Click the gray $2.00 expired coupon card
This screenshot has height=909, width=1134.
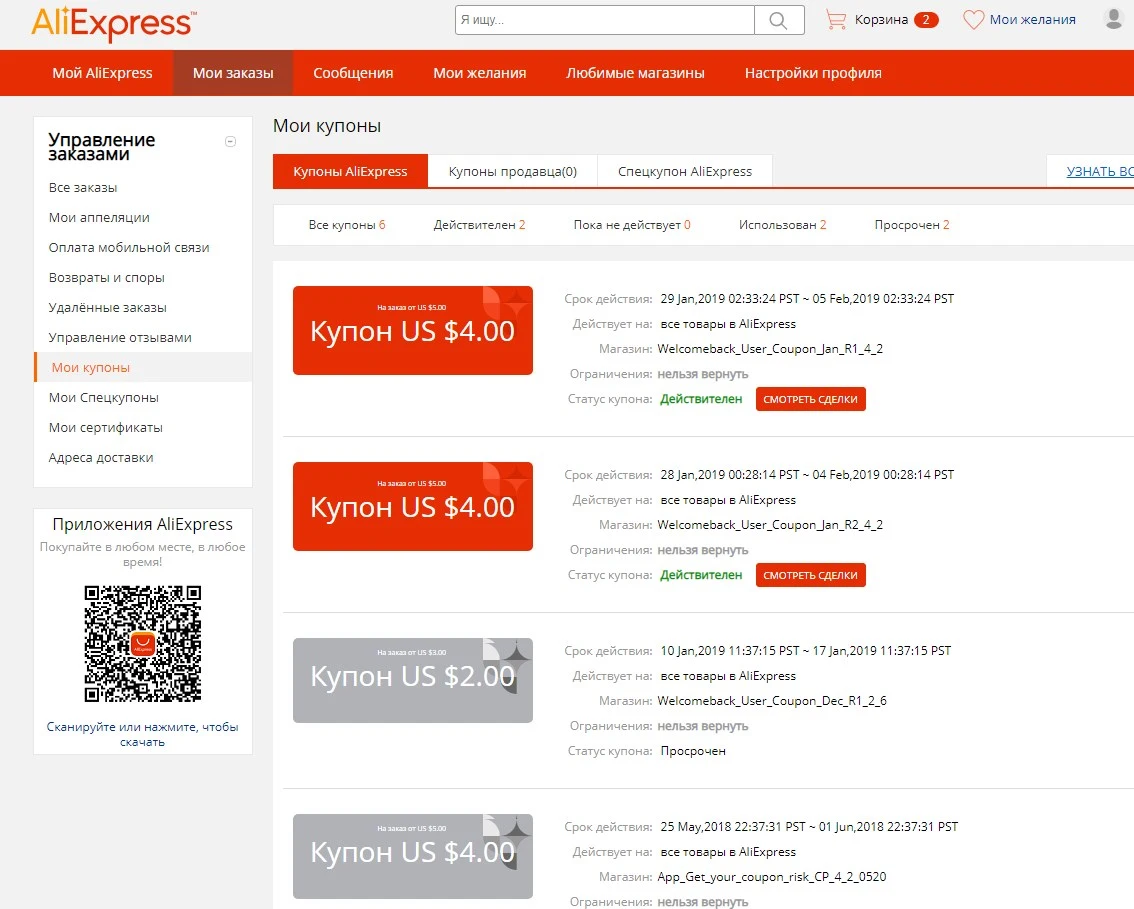(x=413, y=680)
